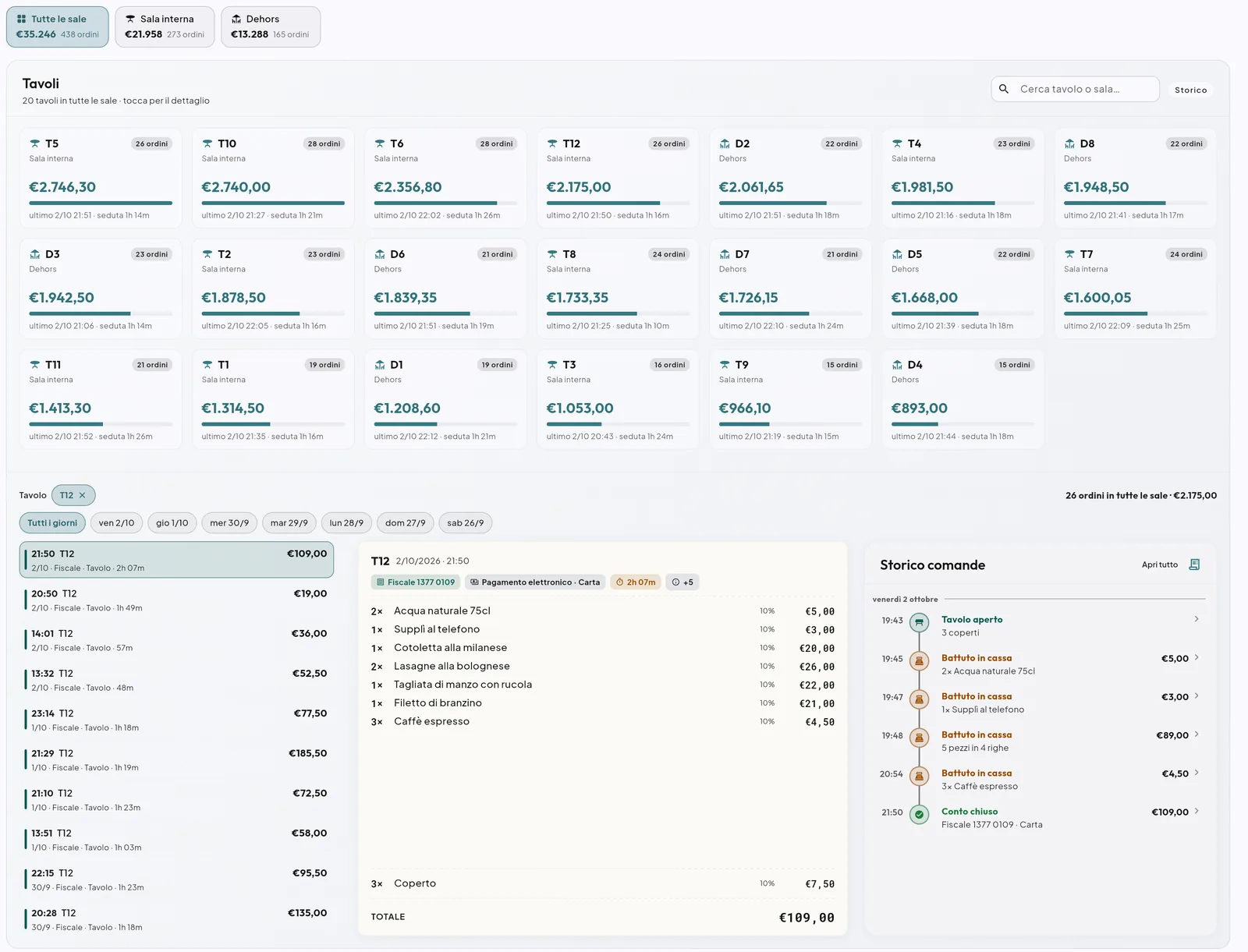Filter orders by mer 30/9

click(229, 523)
